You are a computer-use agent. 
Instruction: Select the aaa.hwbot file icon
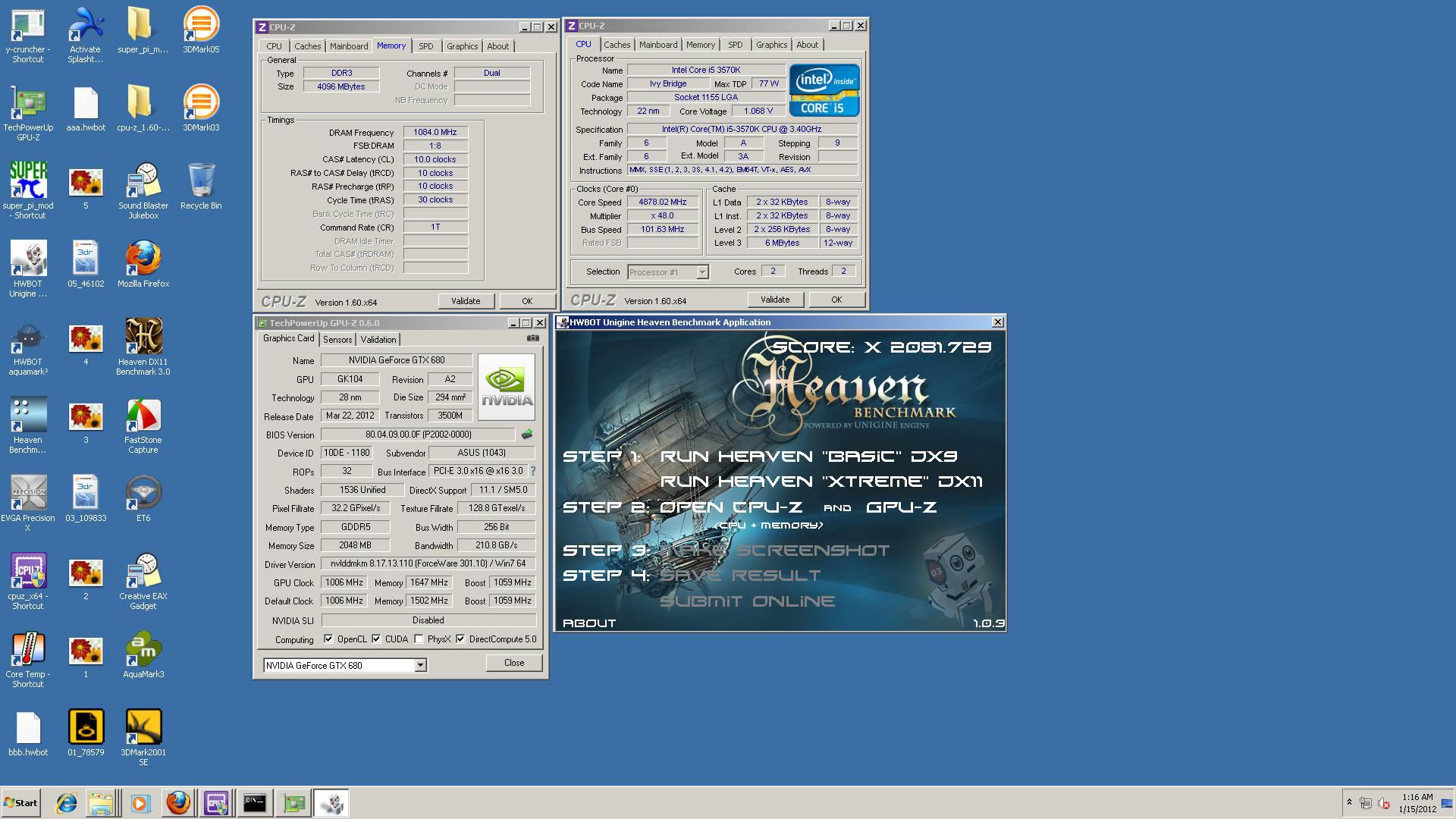tap(86, 103)
